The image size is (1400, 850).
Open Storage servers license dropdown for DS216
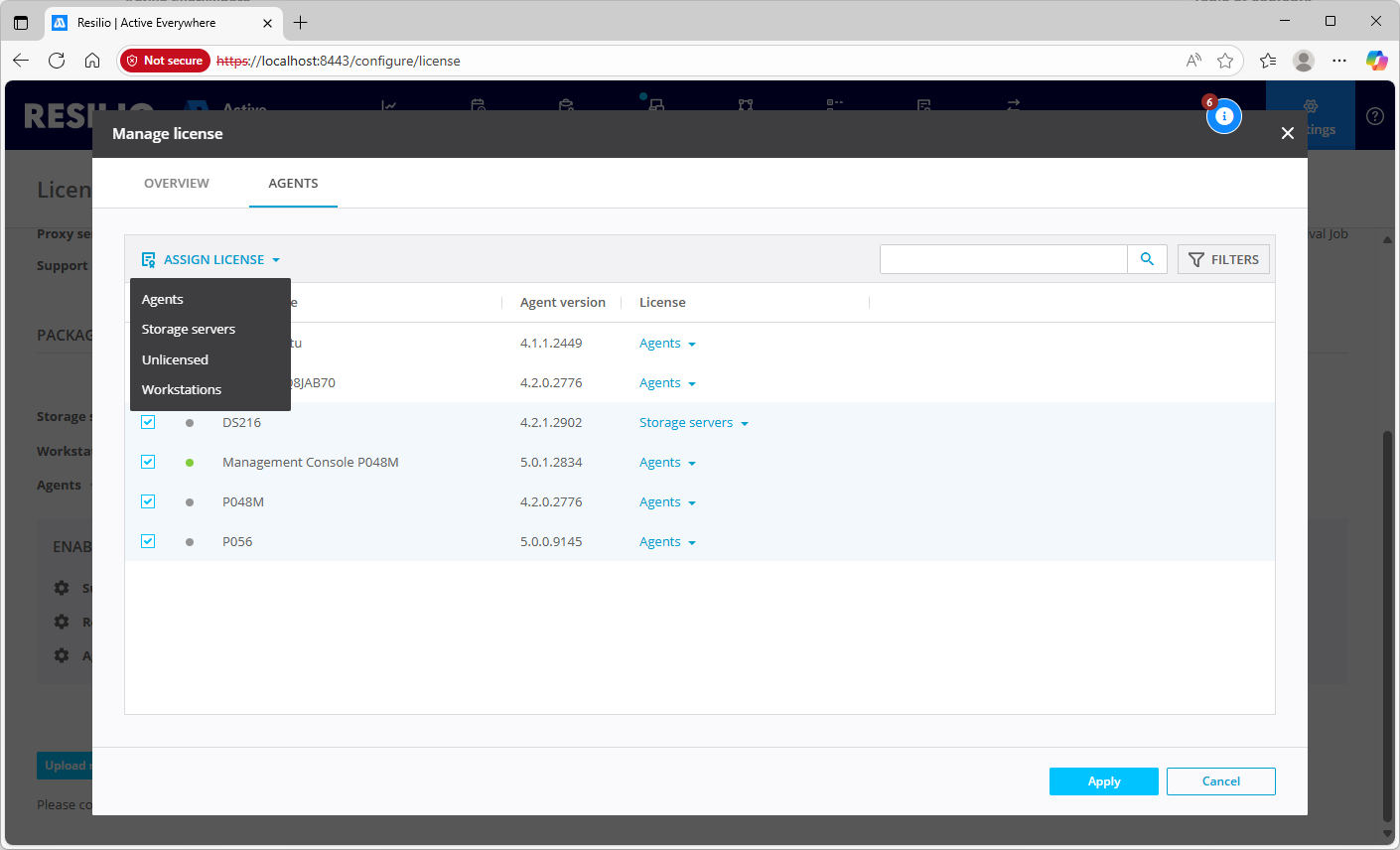[693, 423]
